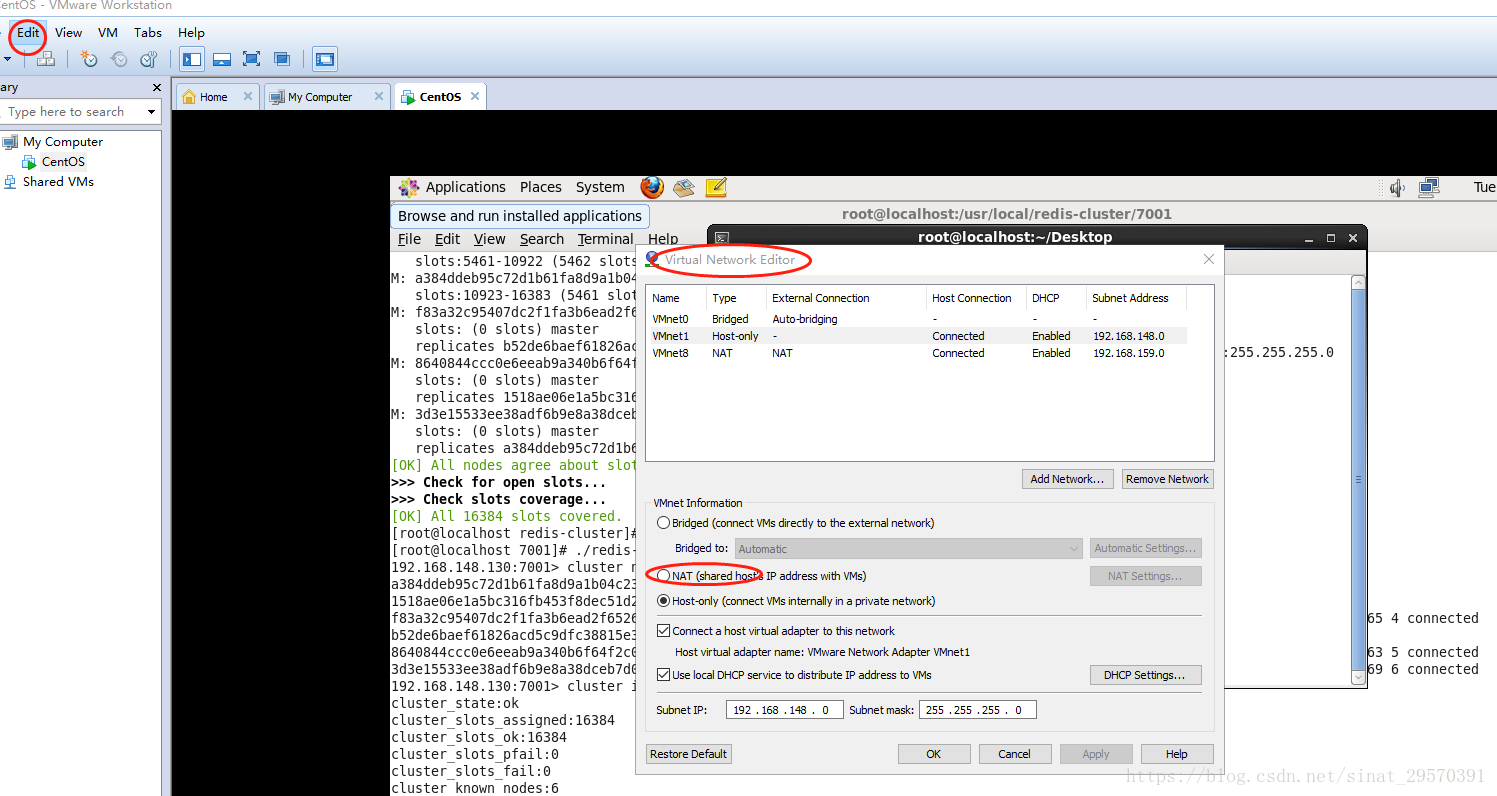Viewport: 1497px width, 796px height.
Task: Open the View menu in VMware
Action: 69,33
